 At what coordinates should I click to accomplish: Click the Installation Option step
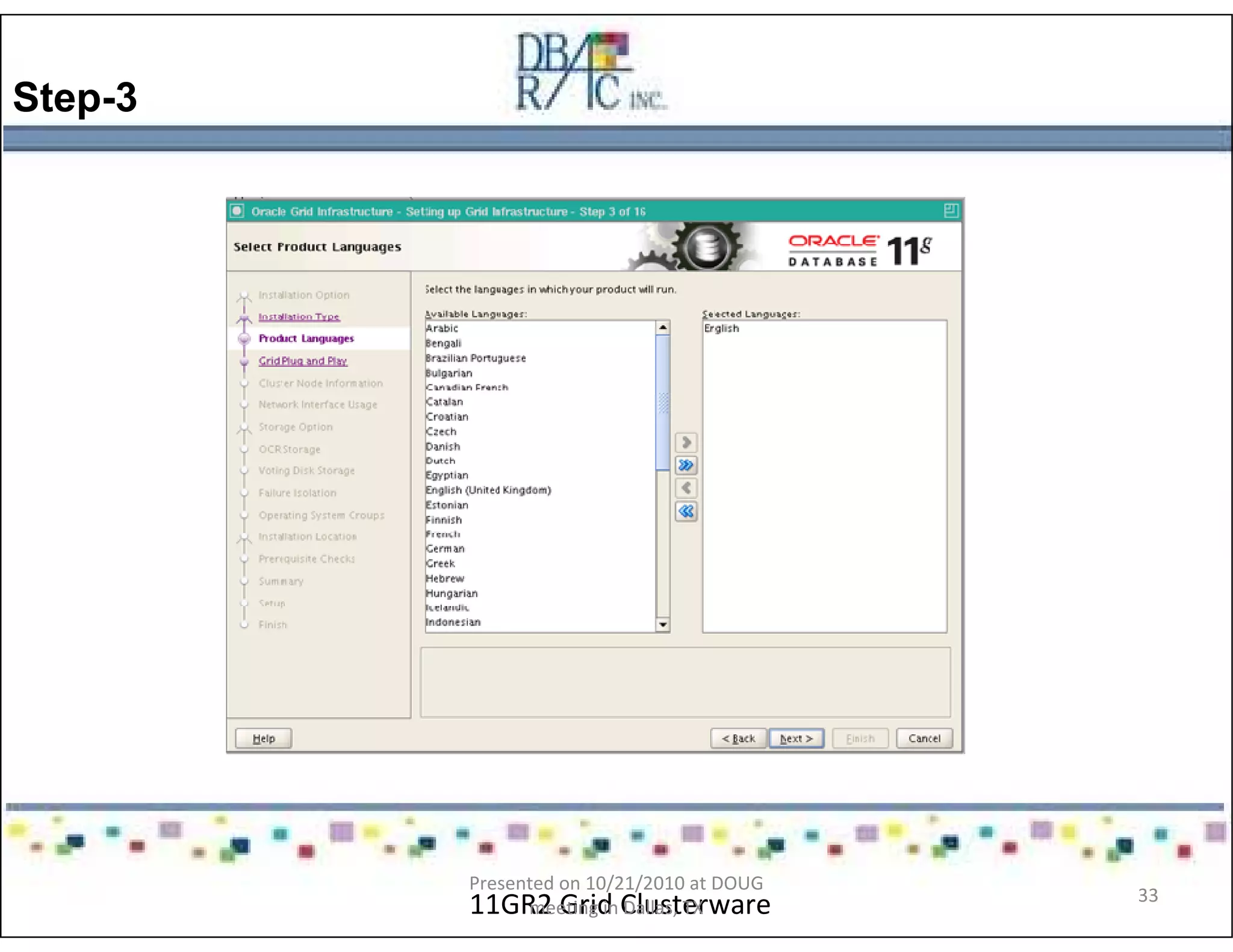(x=303, y=295)
